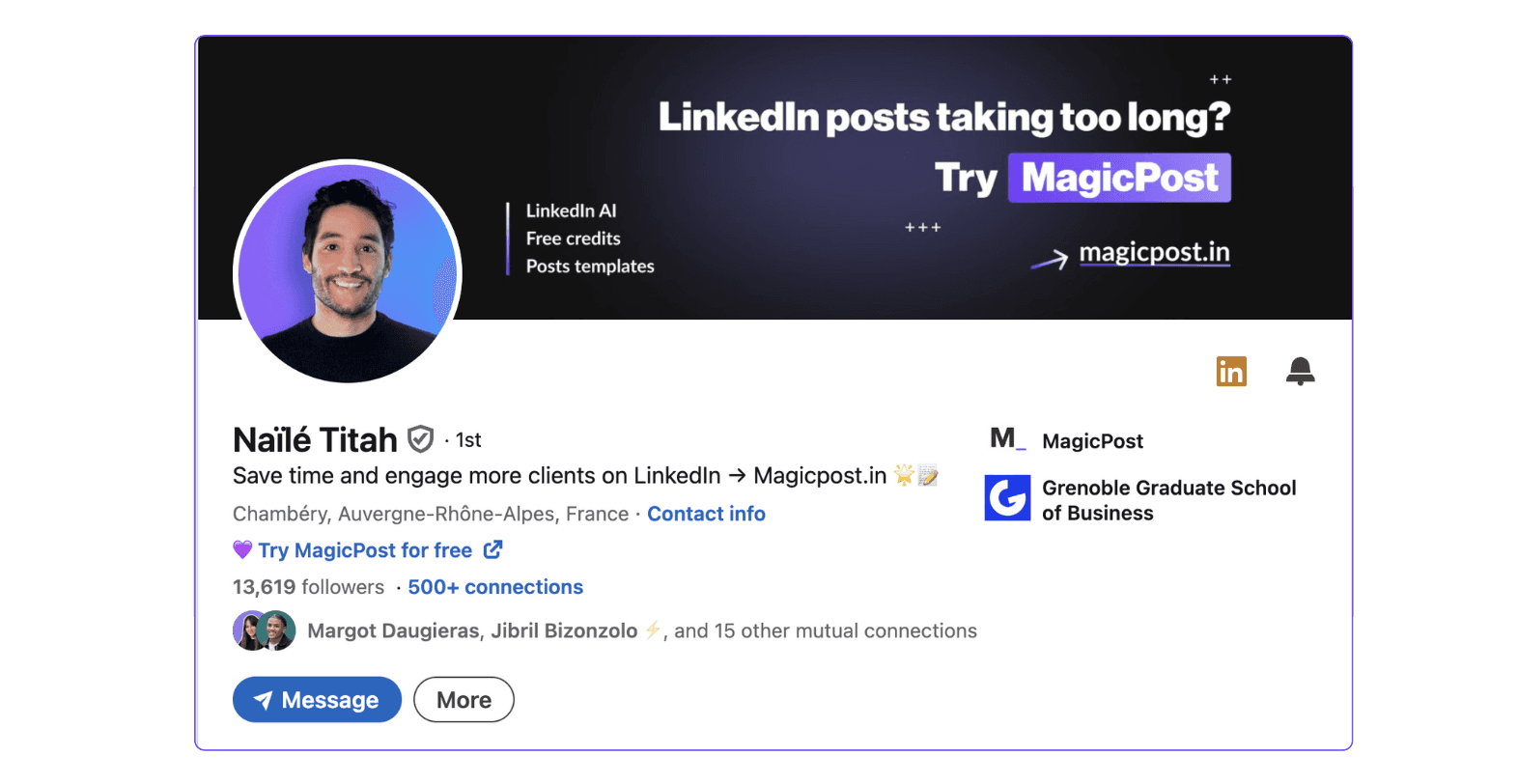
Task: Toggle the notification bell icon
Action: pyautogui.click(x=1300, y=372)
